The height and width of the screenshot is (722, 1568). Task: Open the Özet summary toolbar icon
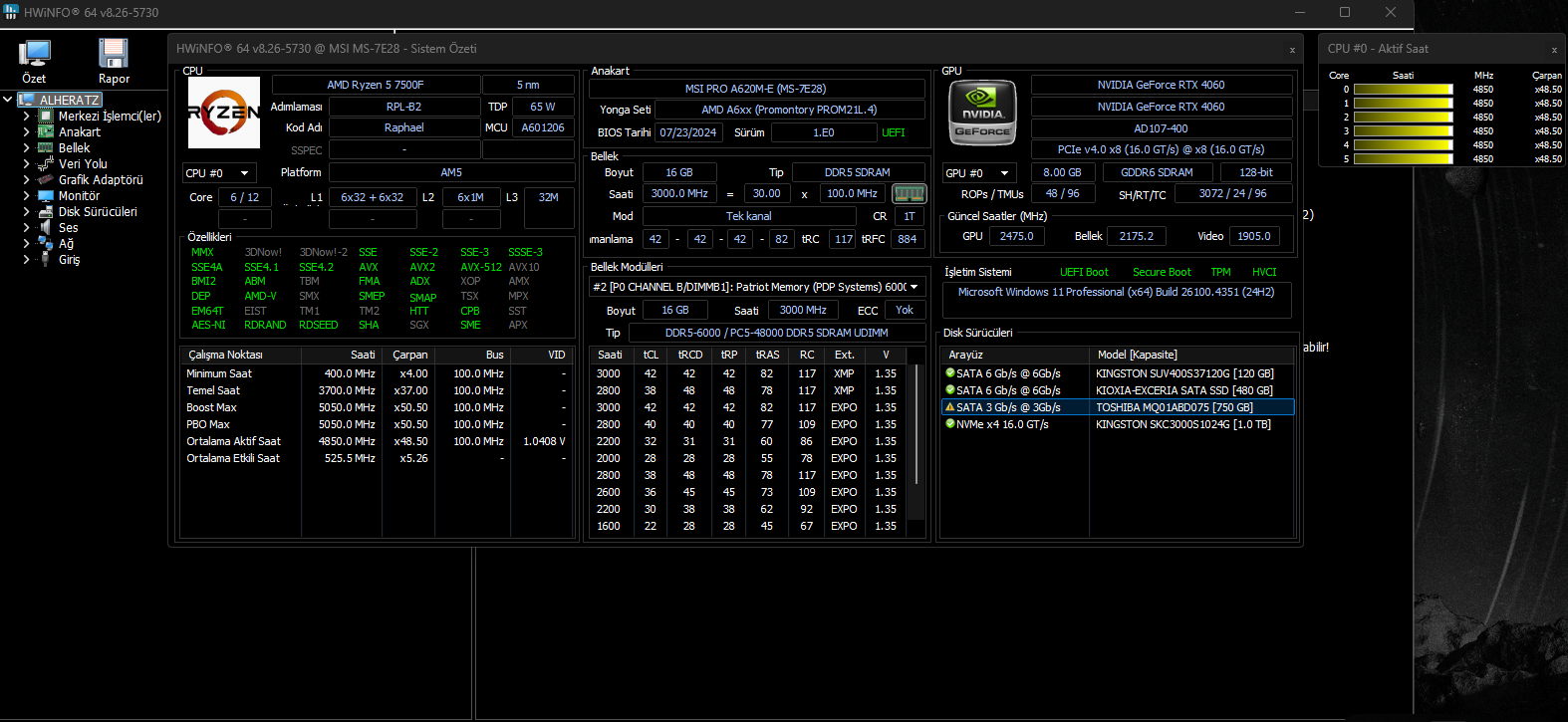(x=35, y=54)
